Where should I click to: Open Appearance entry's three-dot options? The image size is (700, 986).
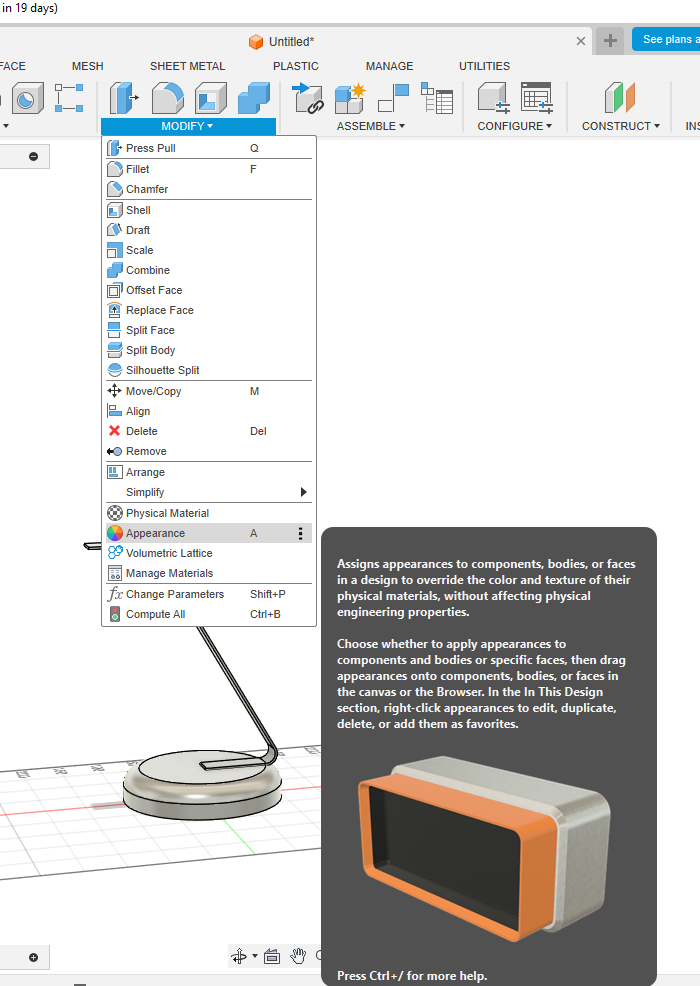click(x=301, y=533)
